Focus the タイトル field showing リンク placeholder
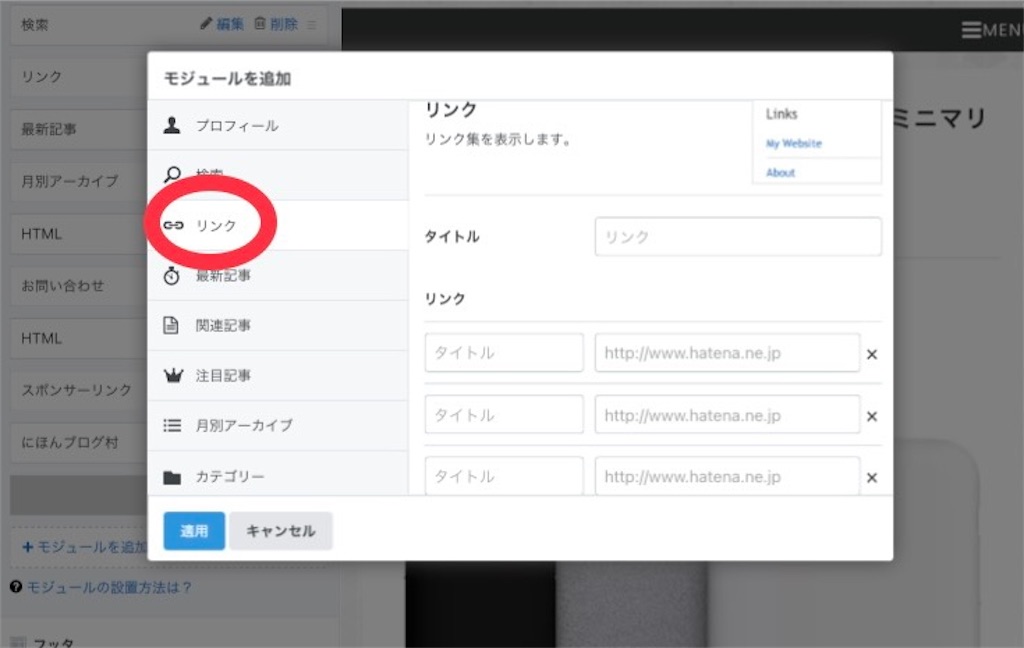 pyautogui.click(x=738, y=236)
